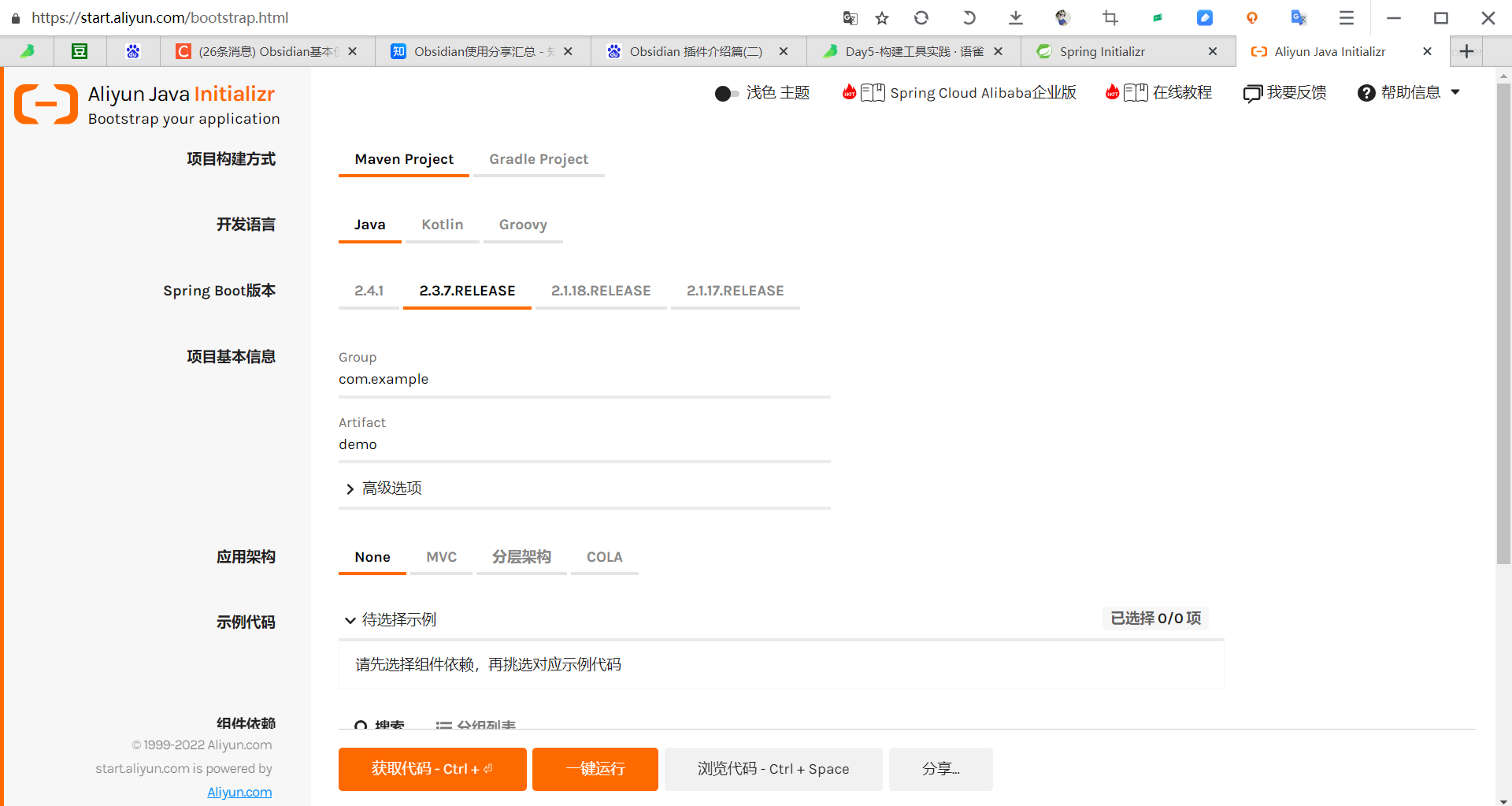
Task: Select Gradle Project build type
Action: (x=539, y=159)
